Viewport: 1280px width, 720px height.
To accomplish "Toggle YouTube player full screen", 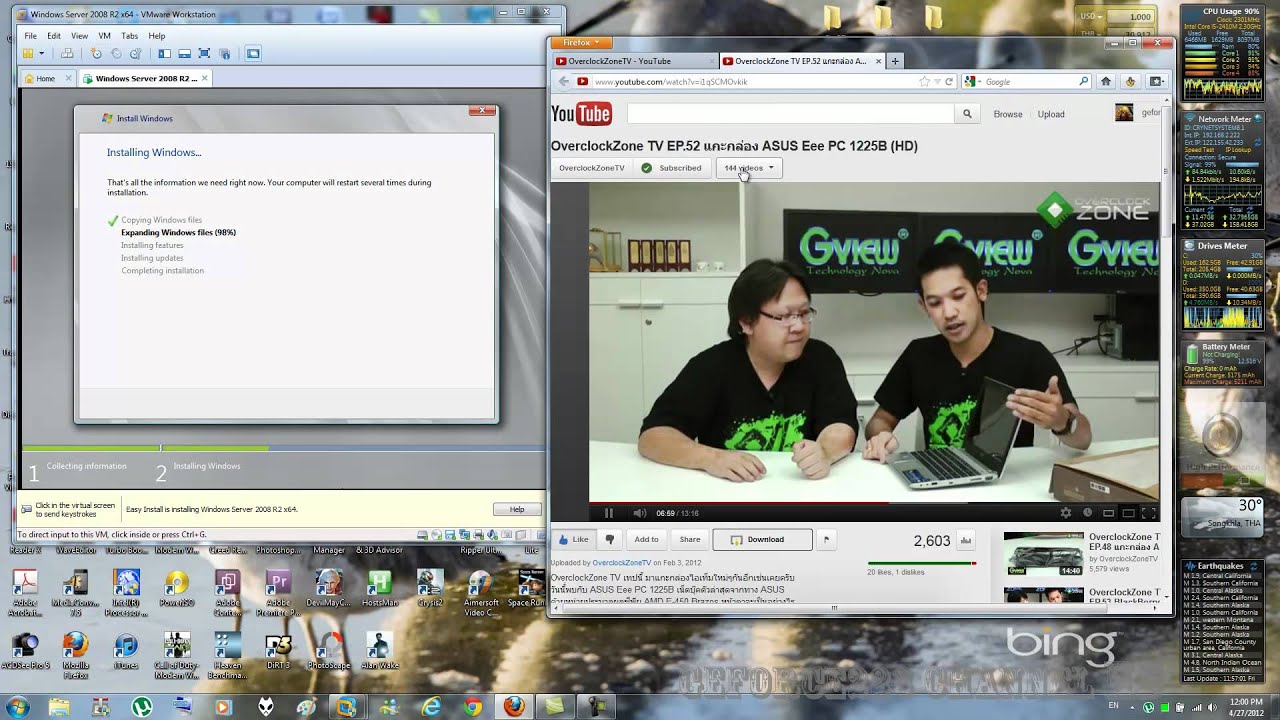I will pos(1149,513).
